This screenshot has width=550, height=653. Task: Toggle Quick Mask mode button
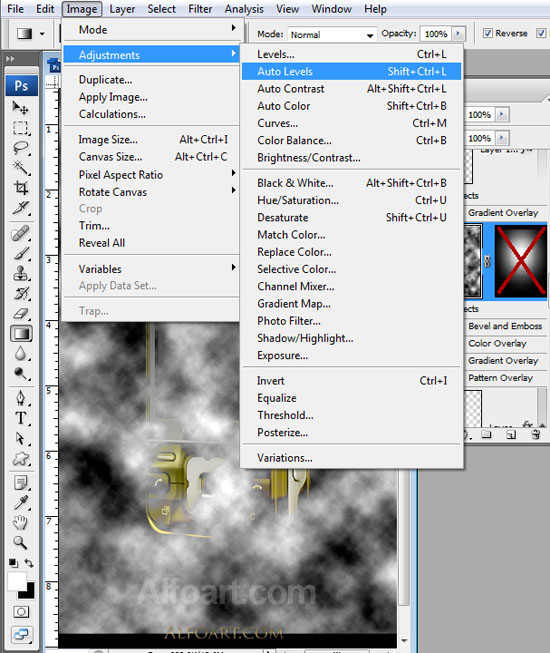click(21, 611)
